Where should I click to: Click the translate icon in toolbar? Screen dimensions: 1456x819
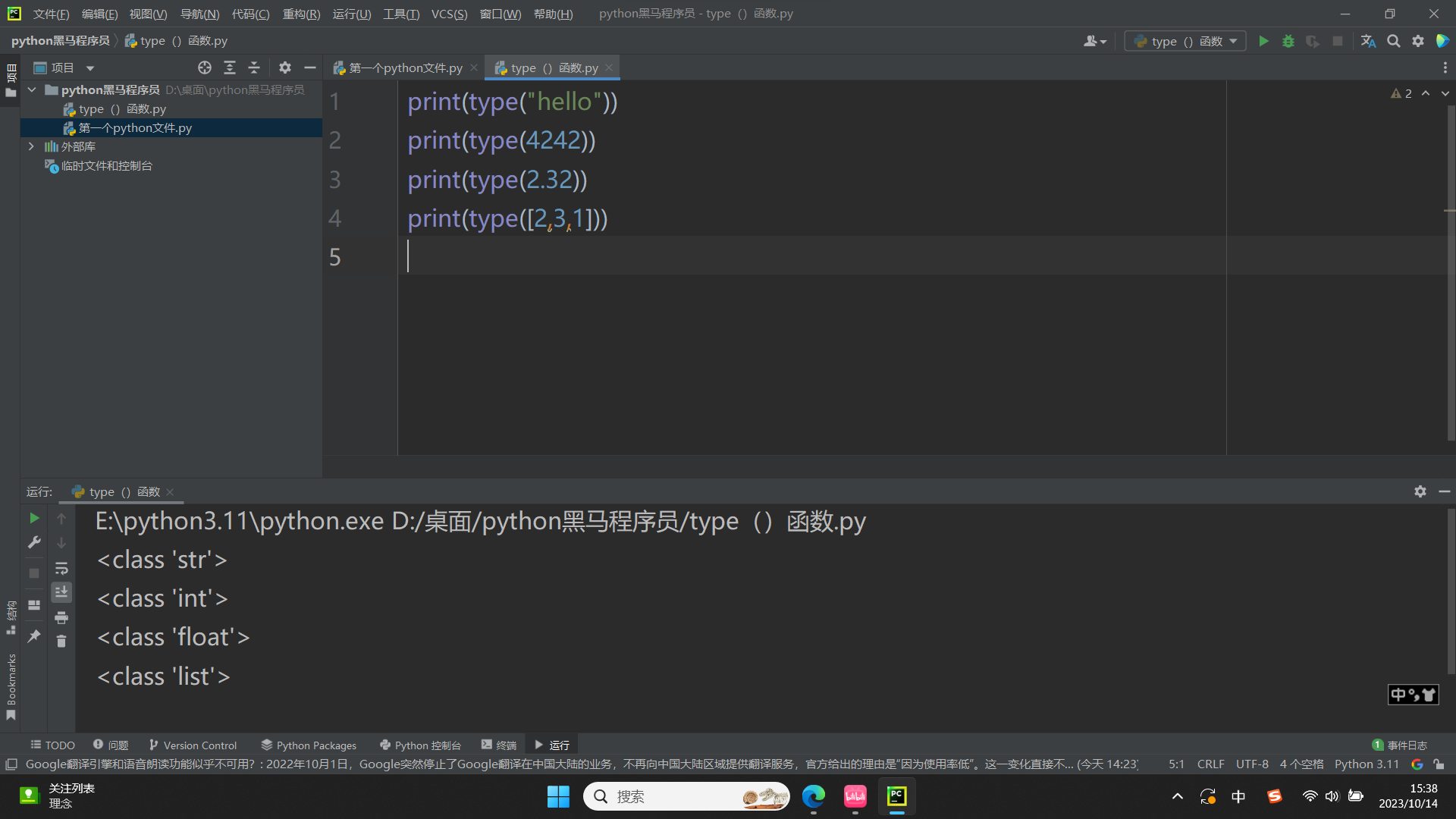[x=1368, y=41]
